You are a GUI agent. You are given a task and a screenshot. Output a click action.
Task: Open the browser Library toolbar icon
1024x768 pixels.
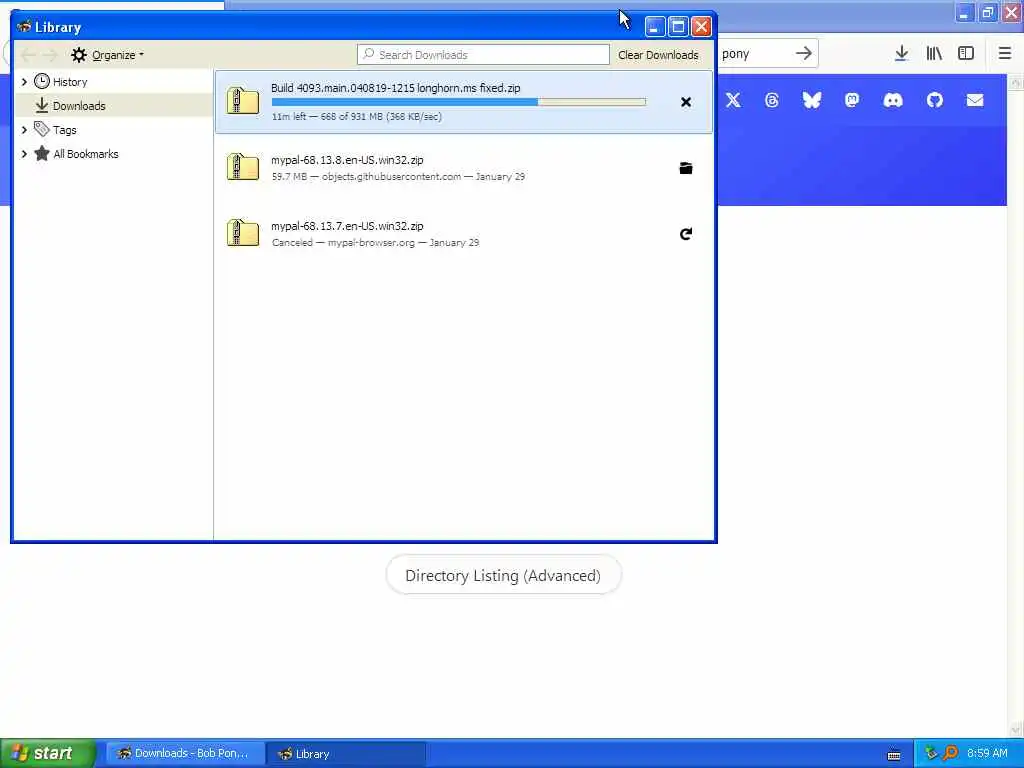pos(934,54)
